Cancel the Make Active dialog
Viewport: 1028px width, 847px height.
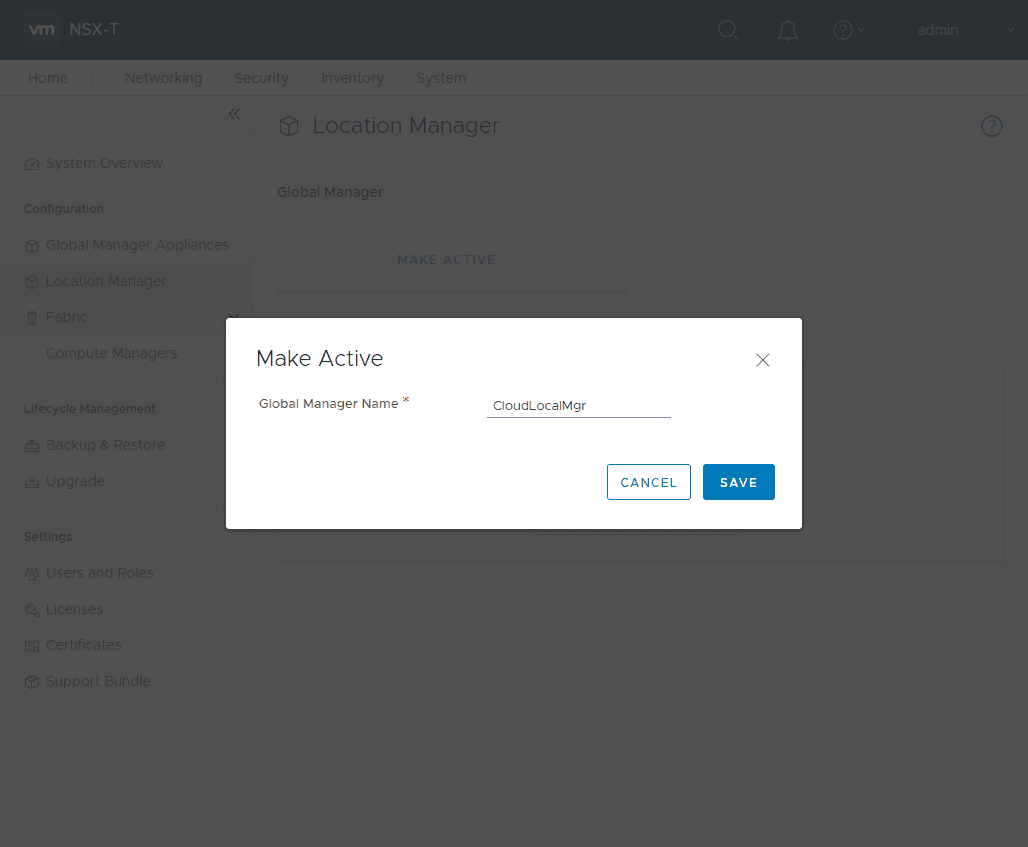(x=648, y=481)
